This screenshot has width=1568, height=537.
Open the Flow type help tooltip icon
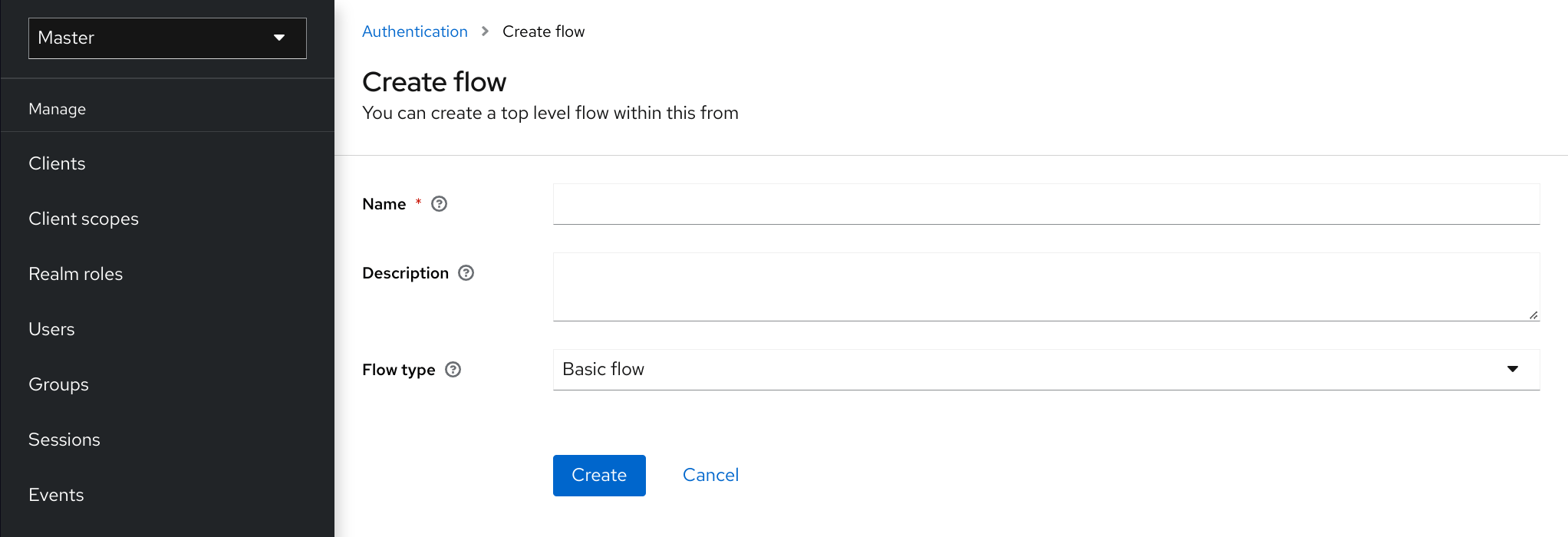click(453, 370)
